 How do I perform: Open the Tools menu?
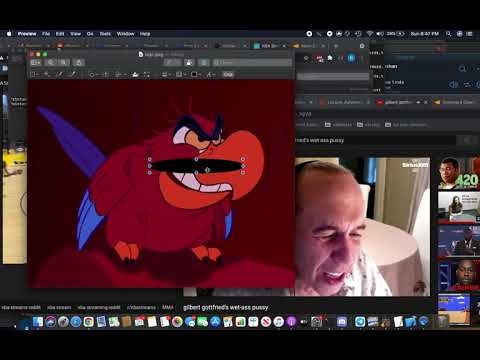pos(105,34)
